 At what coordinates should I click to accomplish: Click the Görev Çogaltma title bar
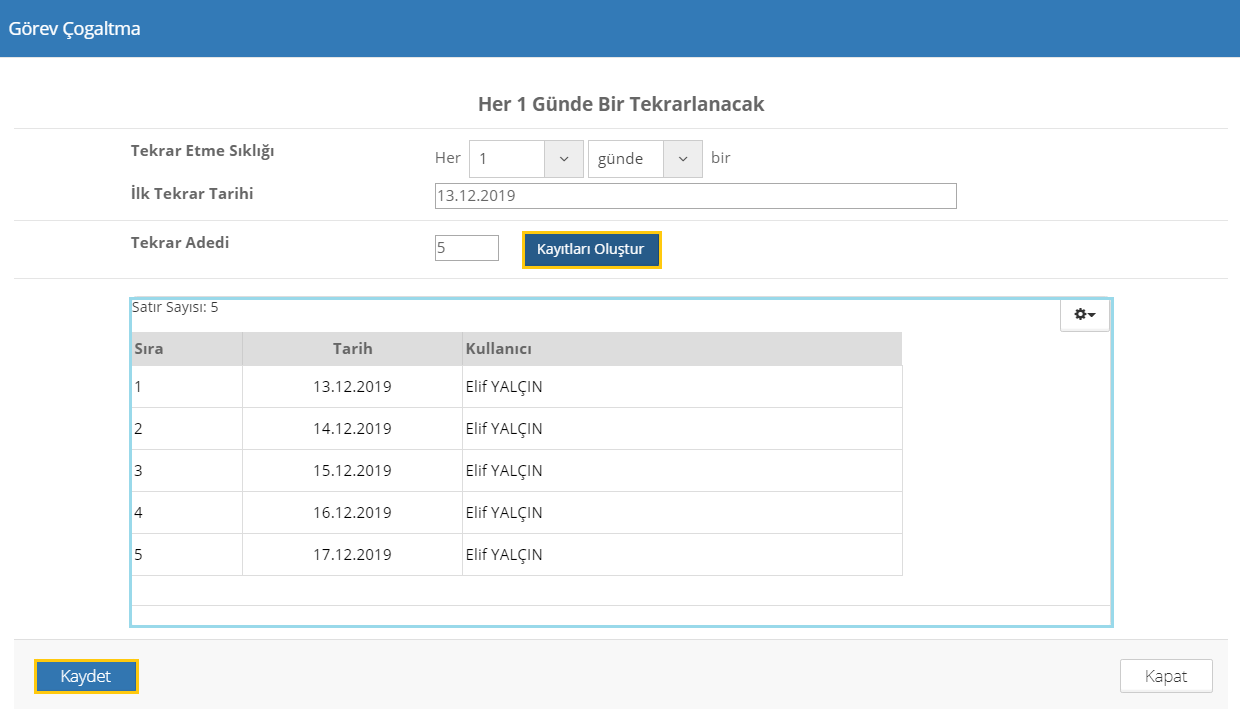point(74,29)
